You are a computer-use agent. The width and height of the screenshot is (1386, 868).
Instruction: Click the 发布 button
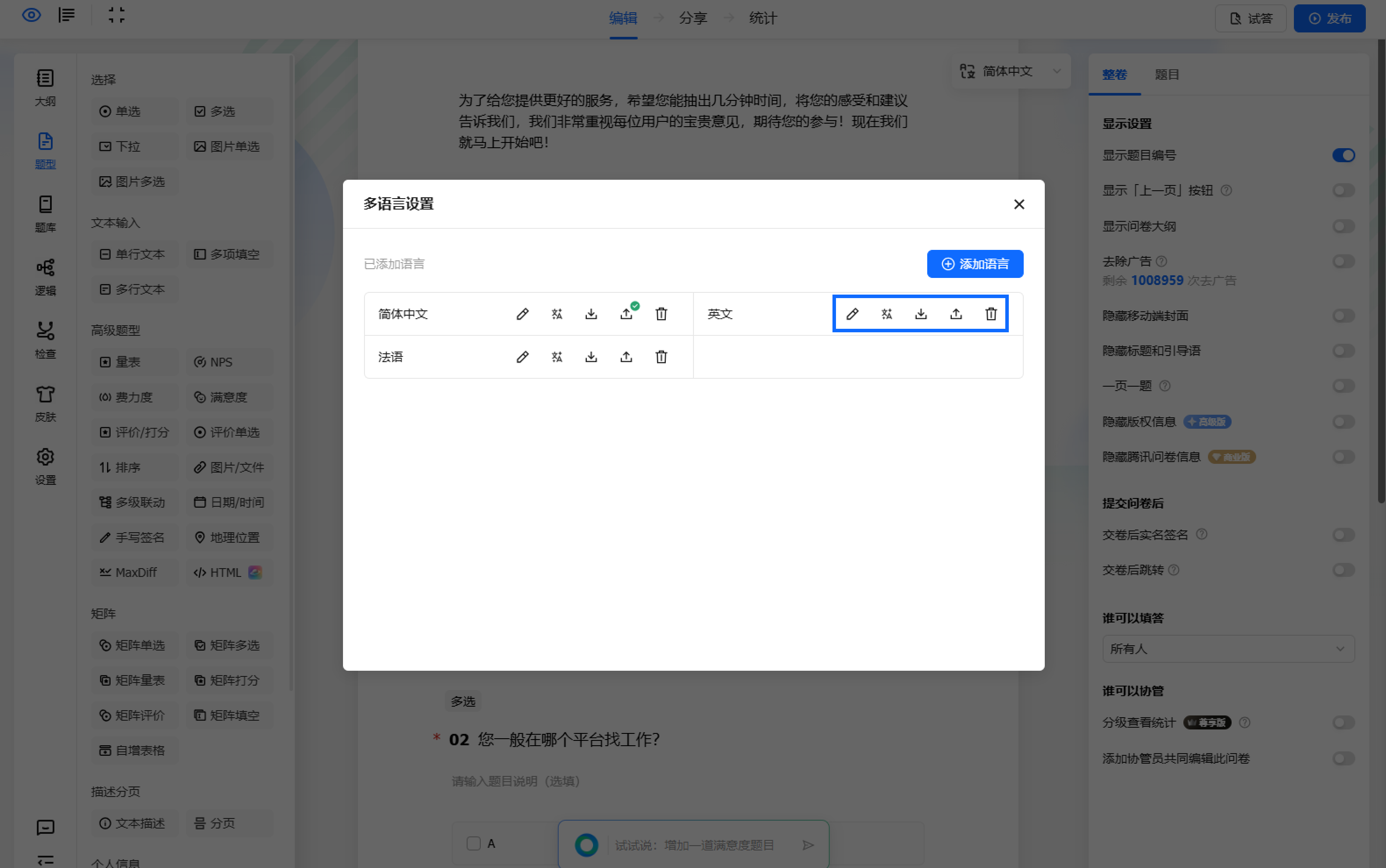click(x=1329, y=18)
